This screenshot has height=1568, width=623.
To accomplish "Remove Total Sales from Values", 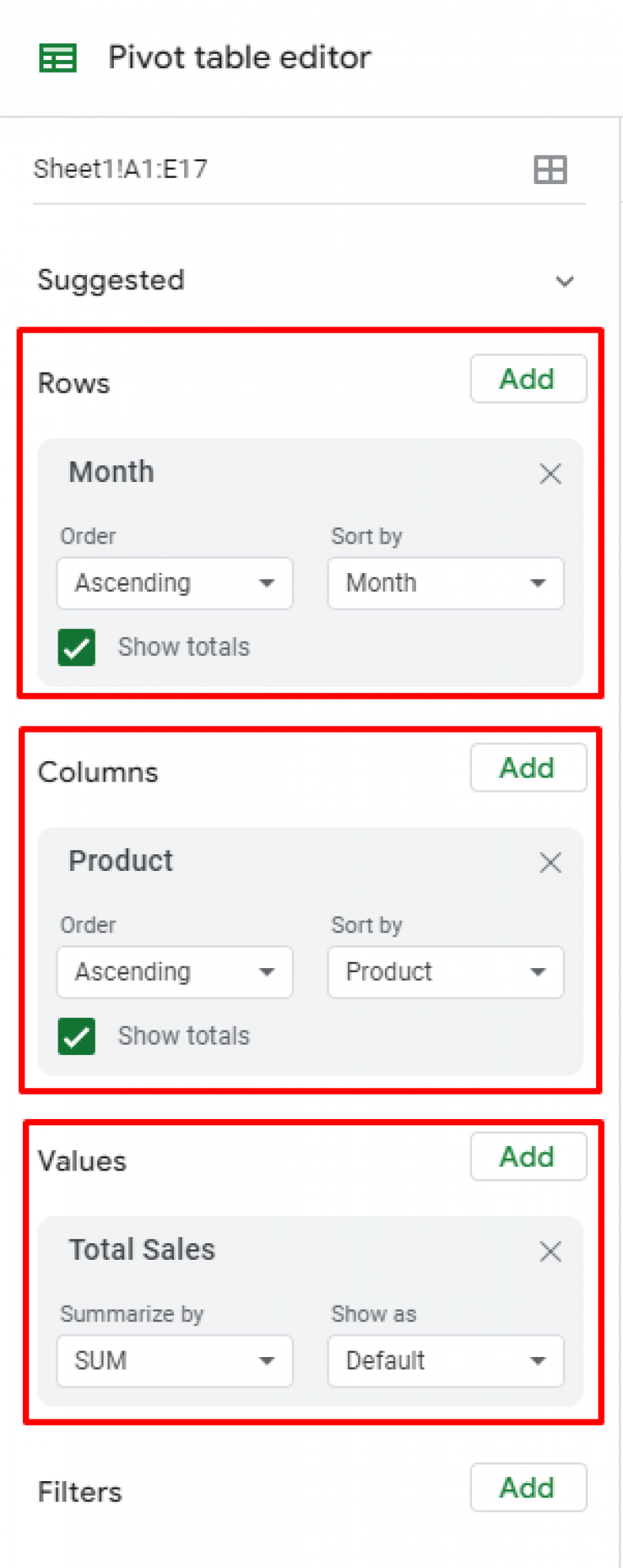I will (x=550, y=1251).
